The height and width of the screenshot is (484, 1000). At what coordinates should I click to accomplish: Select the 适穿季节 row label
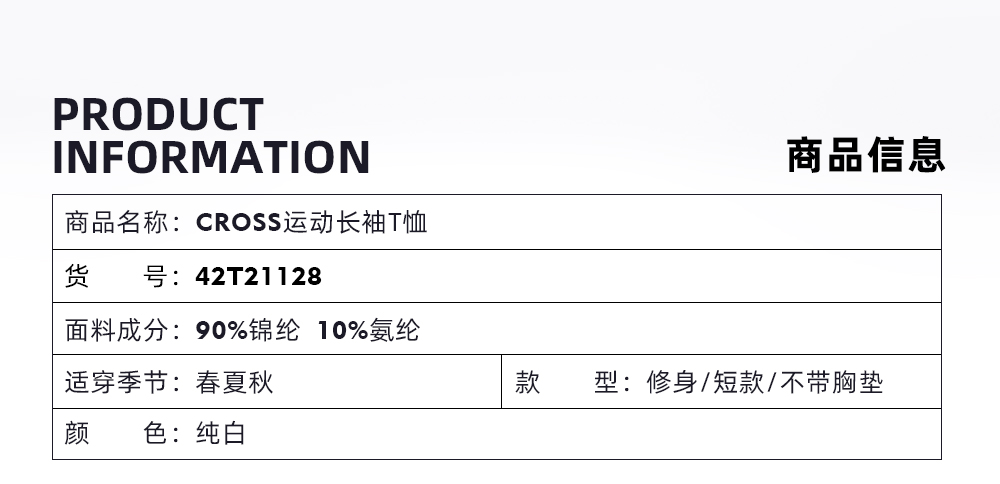tap(117, 382)
